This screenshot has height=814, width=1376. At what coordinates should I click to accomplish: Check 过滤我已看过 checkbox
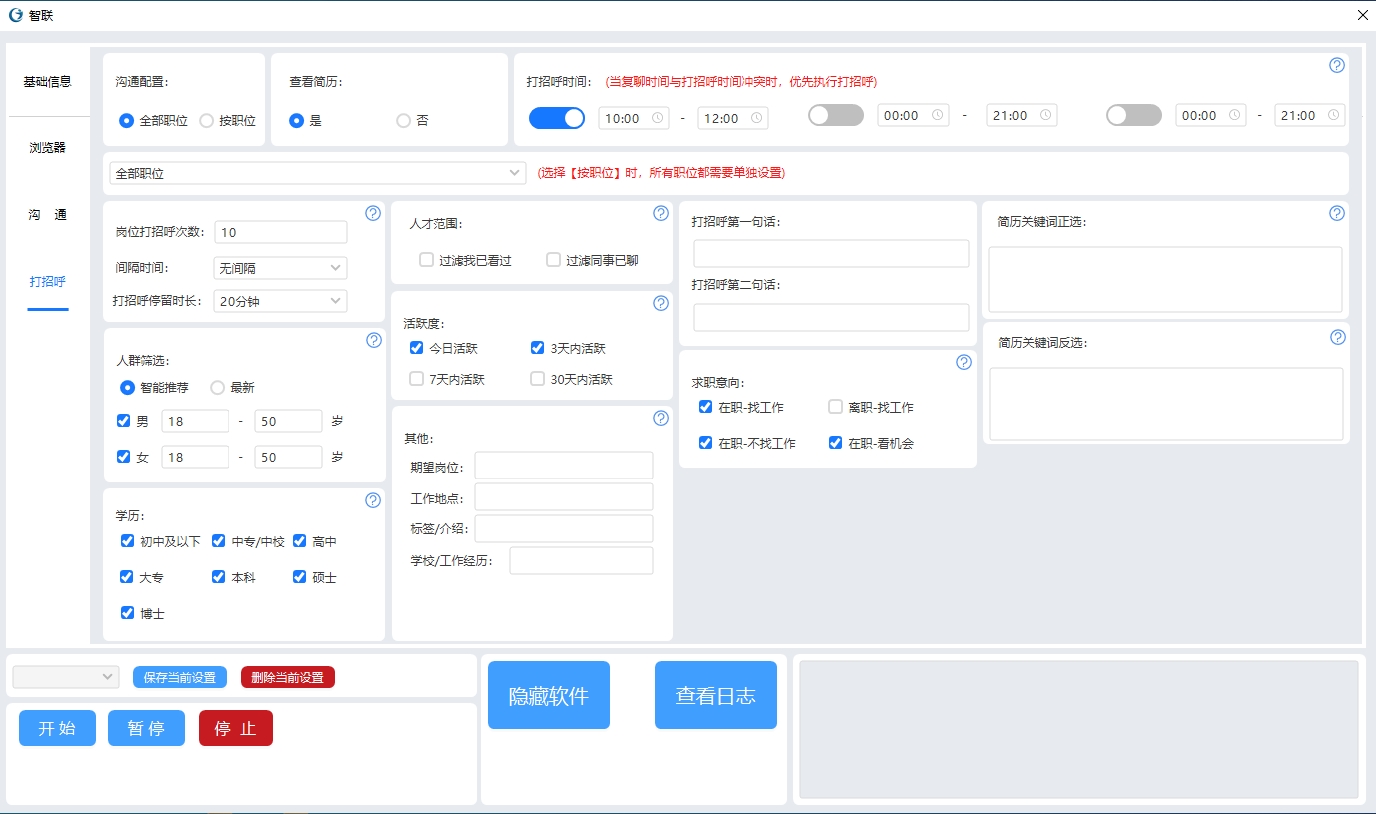[x=427, y=260]
